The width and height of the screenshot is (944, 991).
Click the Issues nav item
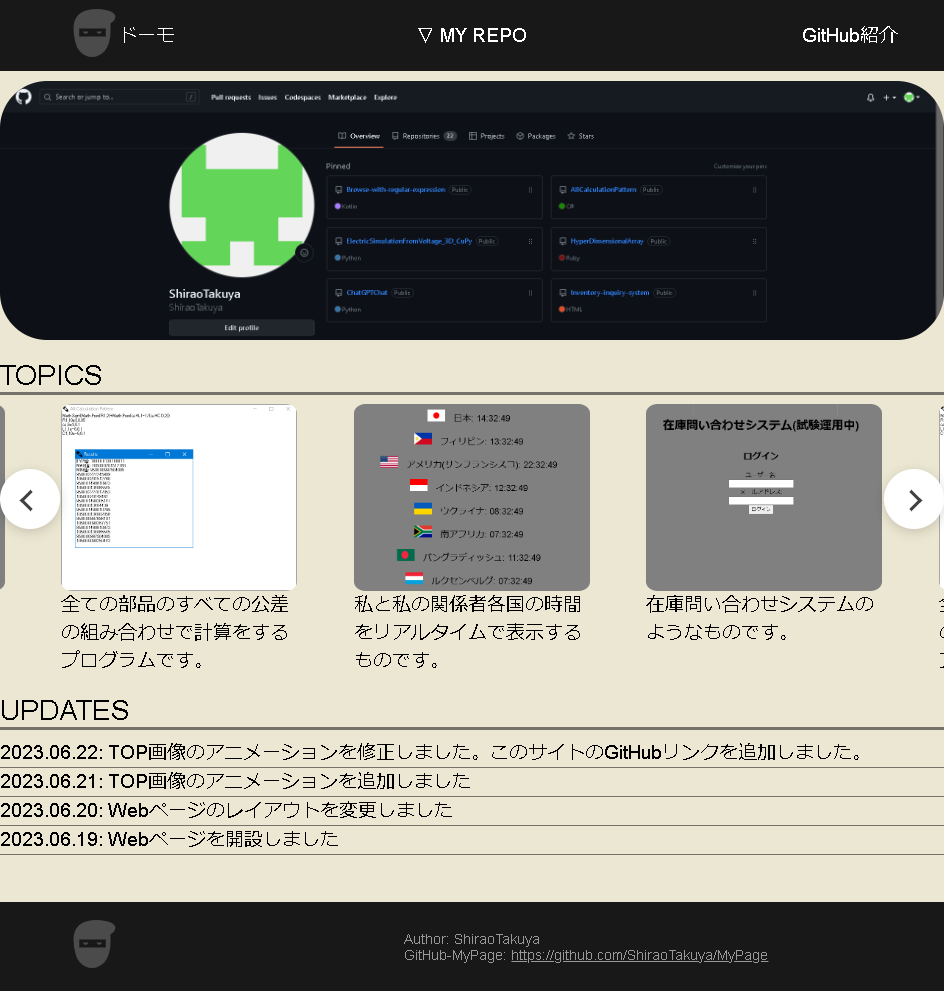(267, 97)
